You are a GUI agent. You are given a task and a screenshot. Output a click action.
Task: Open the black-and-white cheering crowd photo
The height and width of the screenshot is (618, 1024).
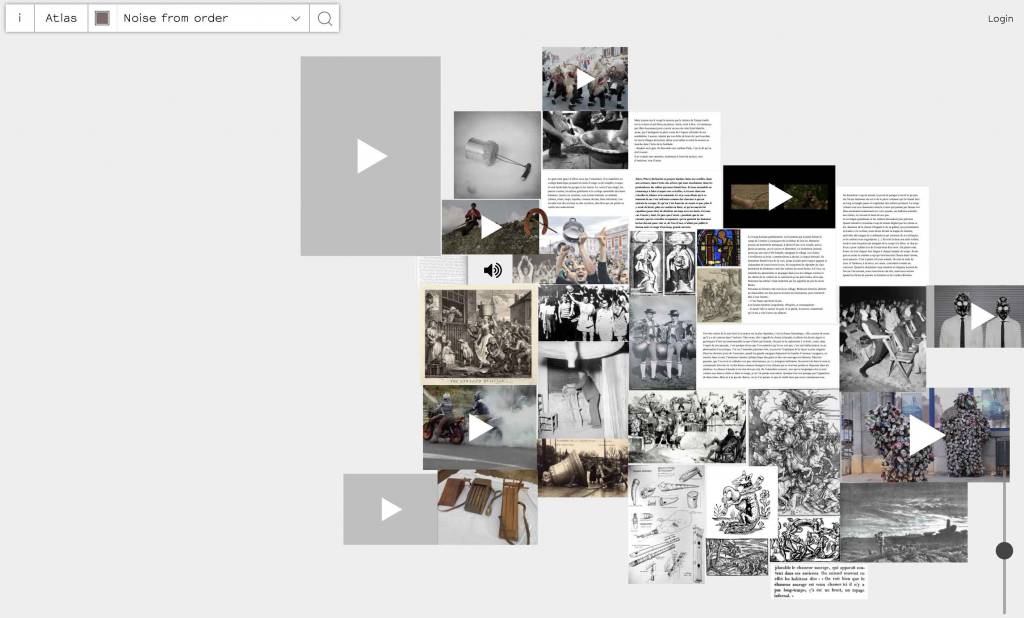pyautogui.click(x=583, y=313)
